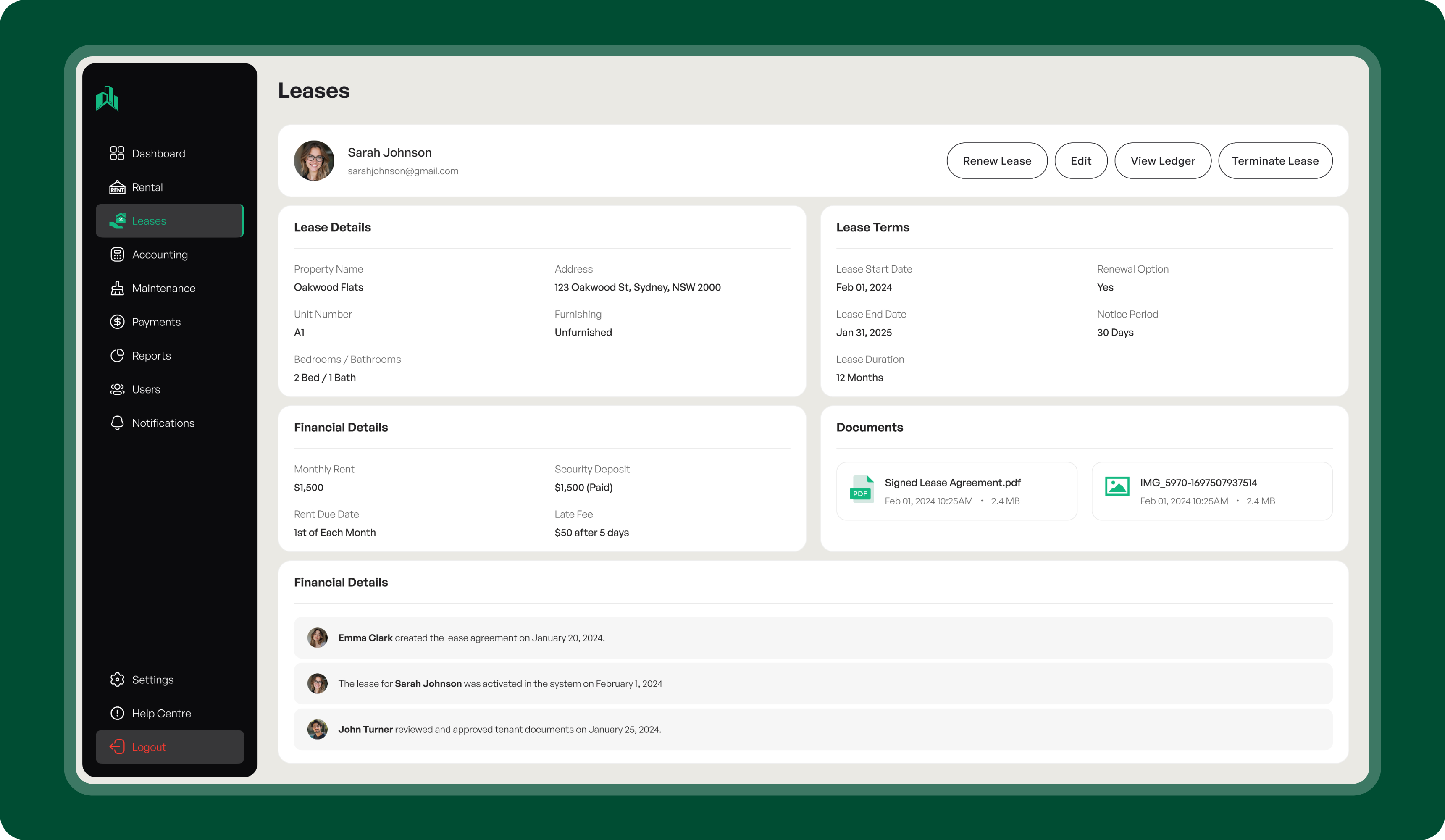Click the 1st of Each Month due date
This screenshot has height=840, width=1445.
tap(335, 533)
